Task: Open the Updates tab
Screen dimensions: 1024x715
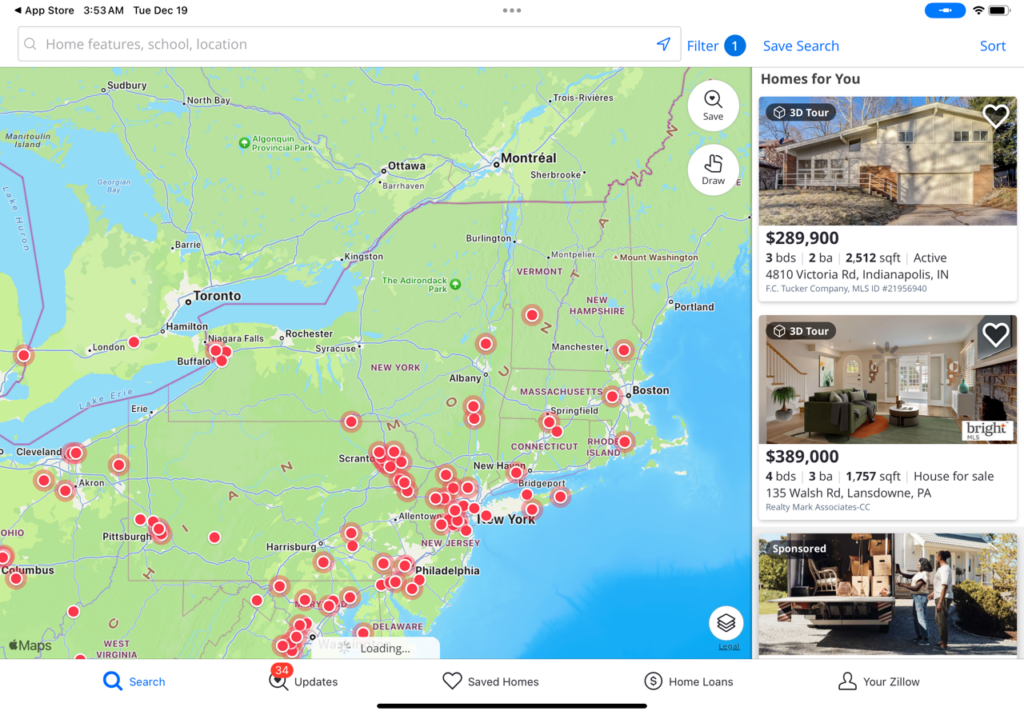Action: tap(304, 681)
